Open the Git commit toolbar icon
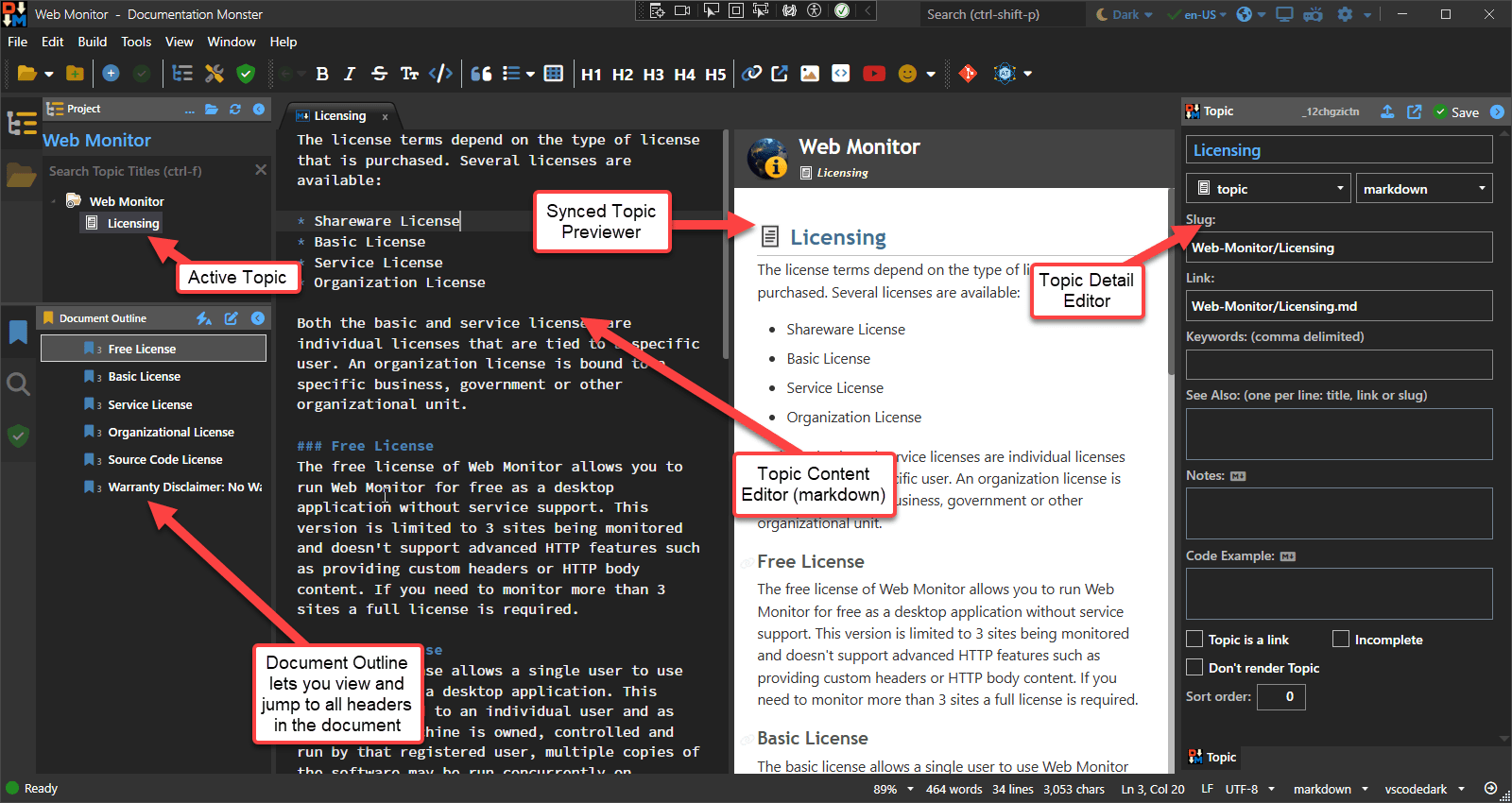The height and width of the screenshot is (803, 1512). (x=968, y=74)
